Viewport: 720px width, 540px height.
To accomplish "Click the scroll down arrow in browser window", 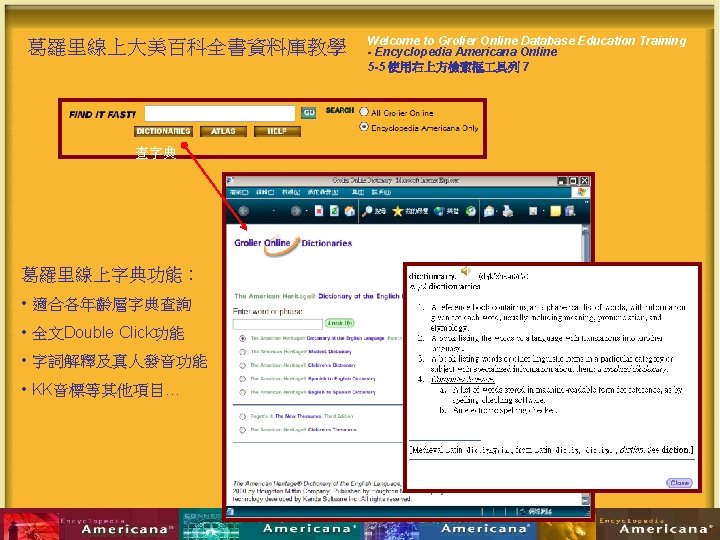I will pos(585,500).
